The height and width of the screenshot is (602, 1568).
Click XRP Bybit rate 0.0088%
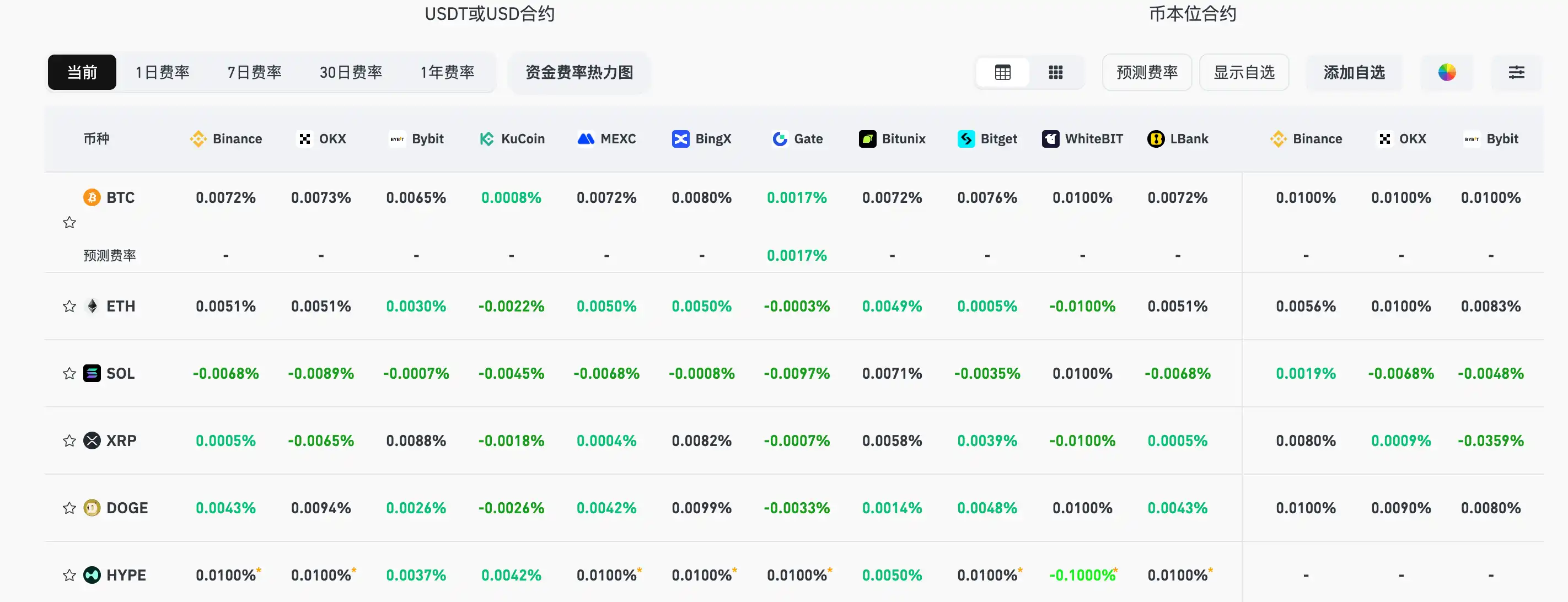[416, 440]
